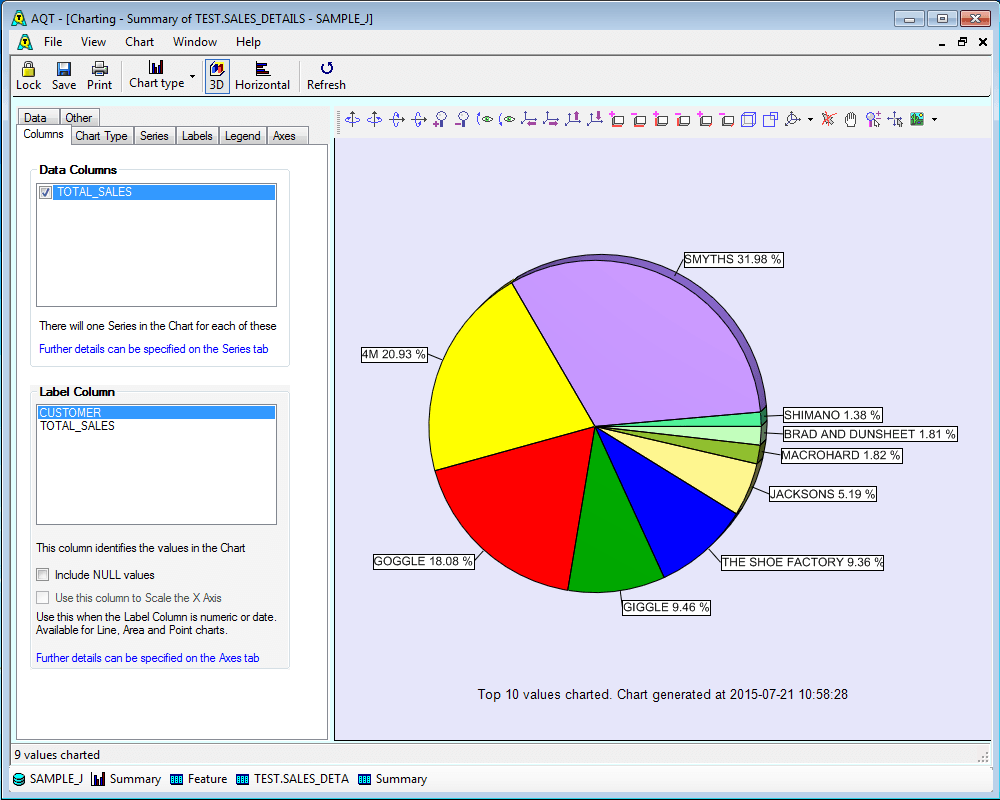The height and width of the screenshot is (800, 1000).
Task: Click the plus box icon with red left edge
Action: click(661, 119)
